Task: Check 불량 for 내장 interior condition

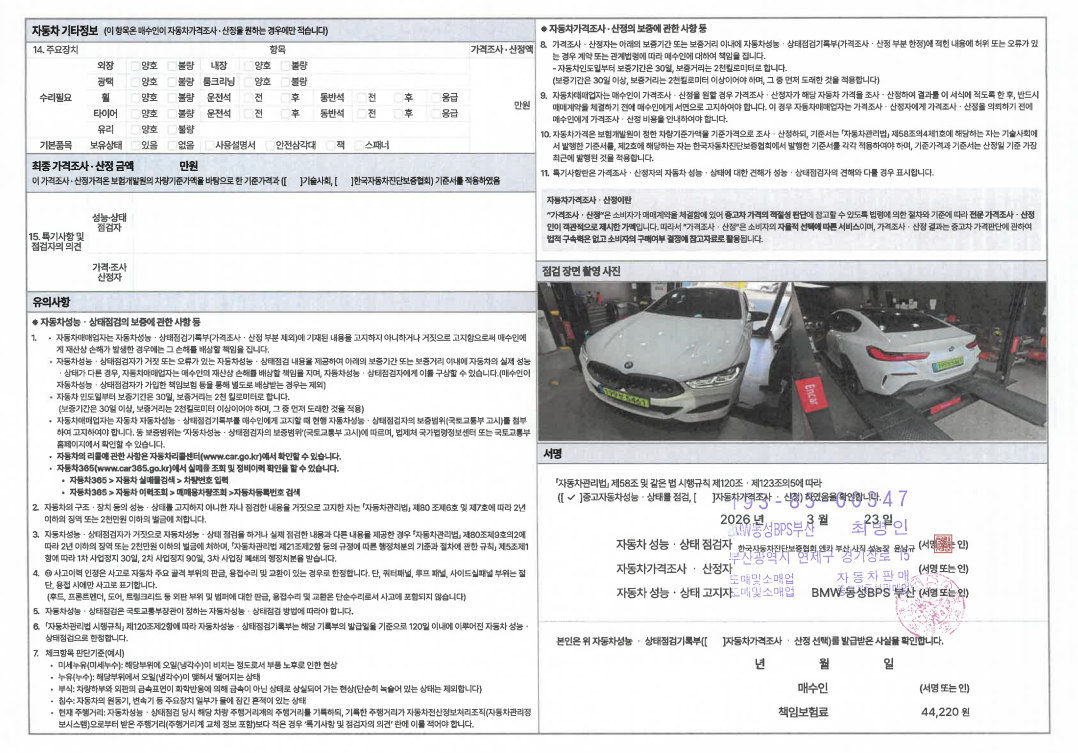Action: click(285, 65)
